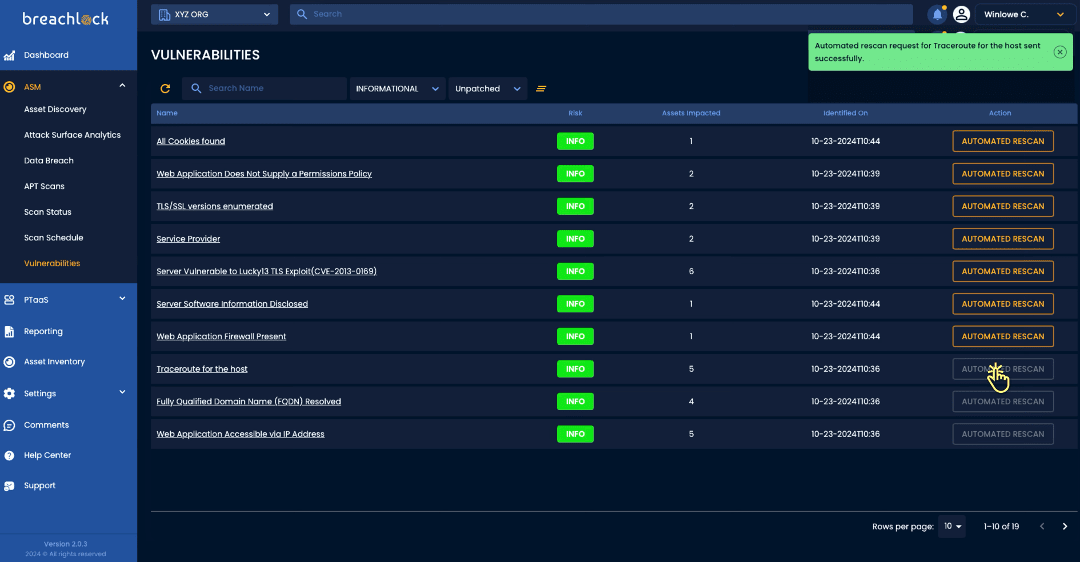Expand the PTaaS sidebar section
The width and height of the screenshot is (1080, 562).
123,299
